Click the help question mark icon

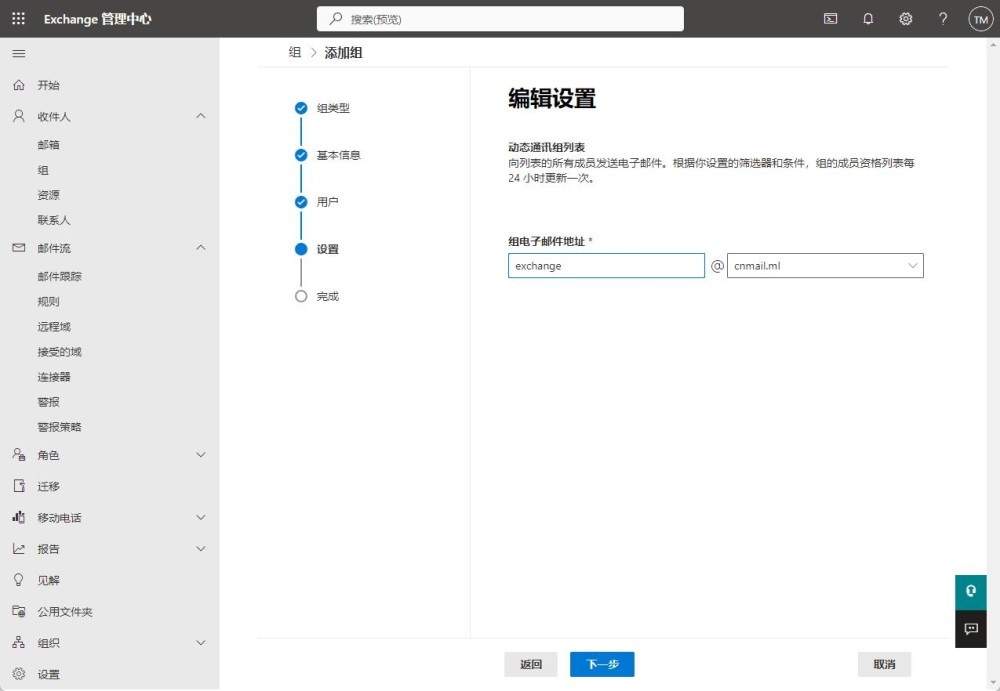coord(943,19)
